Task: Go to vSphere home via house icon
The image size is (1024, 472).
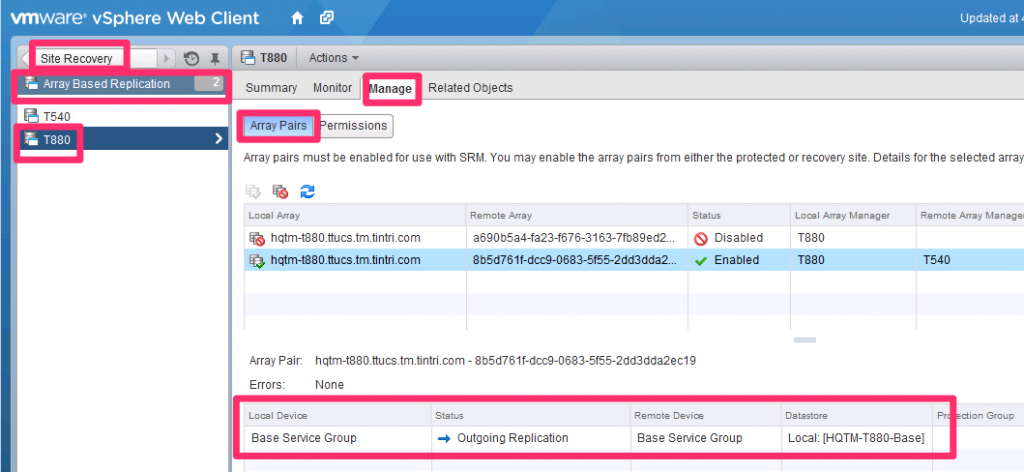Action: pos(297,18)
